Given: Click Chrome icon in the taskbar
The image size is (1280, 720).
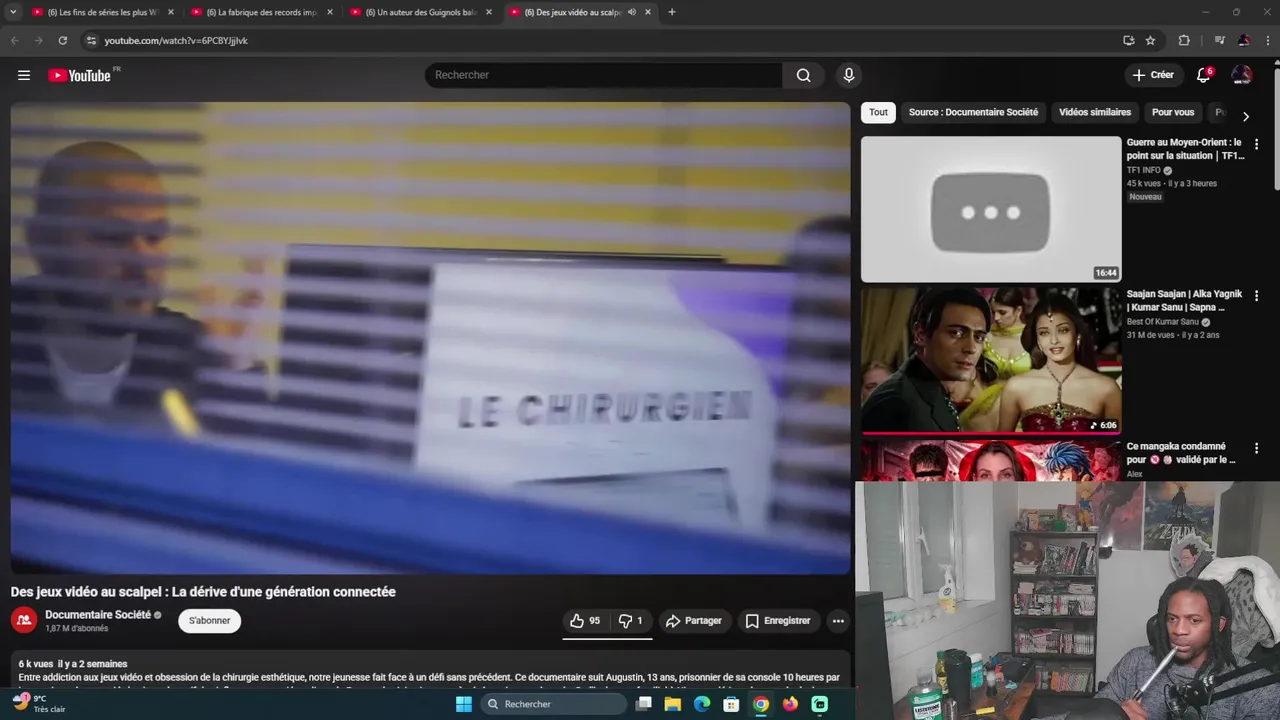Looking at the screenshot, I should coord(761,704).
